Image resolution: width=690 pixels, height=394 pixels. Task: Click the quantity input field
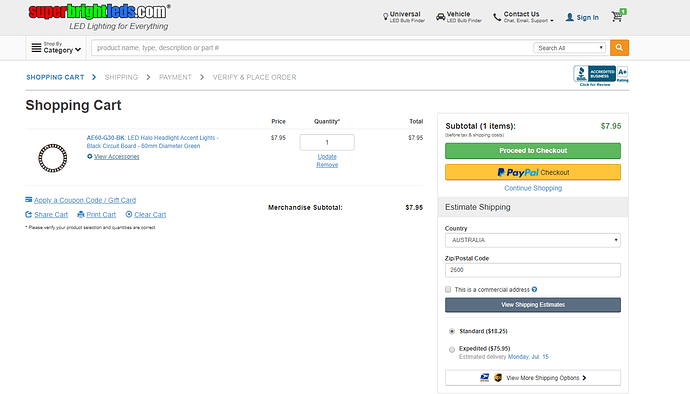tap(327, 142)
